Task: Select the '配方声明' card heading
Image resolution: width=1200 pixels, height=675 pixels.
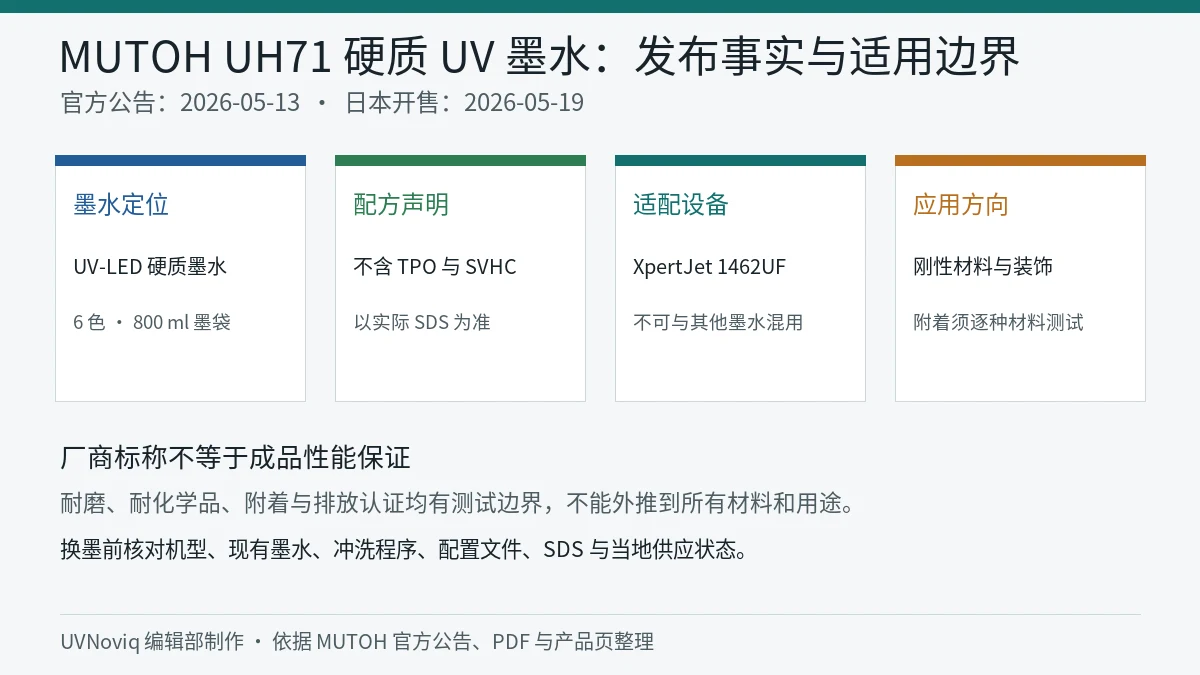Action: coord(401,205)
